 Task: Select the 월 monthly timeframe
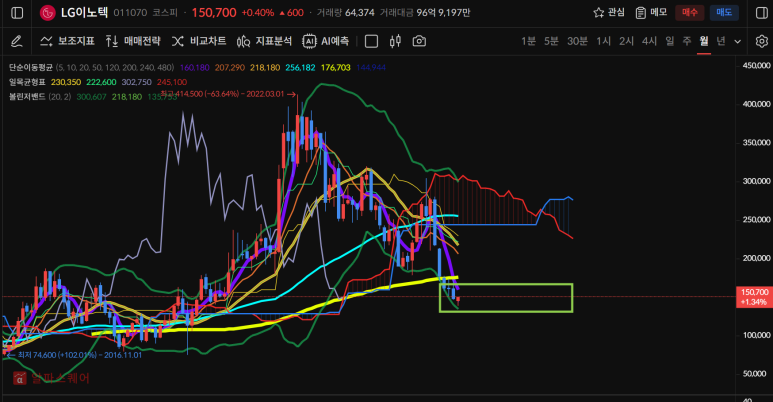[x=703, y=41]
